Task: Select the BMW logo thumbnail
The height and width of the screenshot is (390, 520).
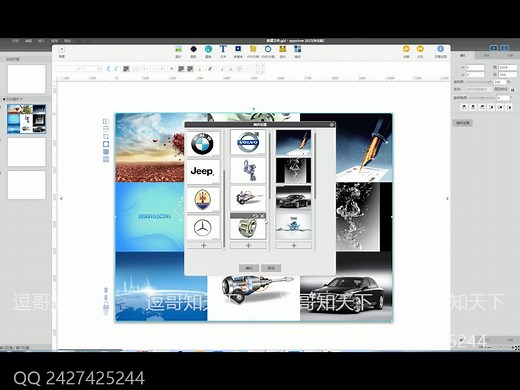Action: [203, 144]
